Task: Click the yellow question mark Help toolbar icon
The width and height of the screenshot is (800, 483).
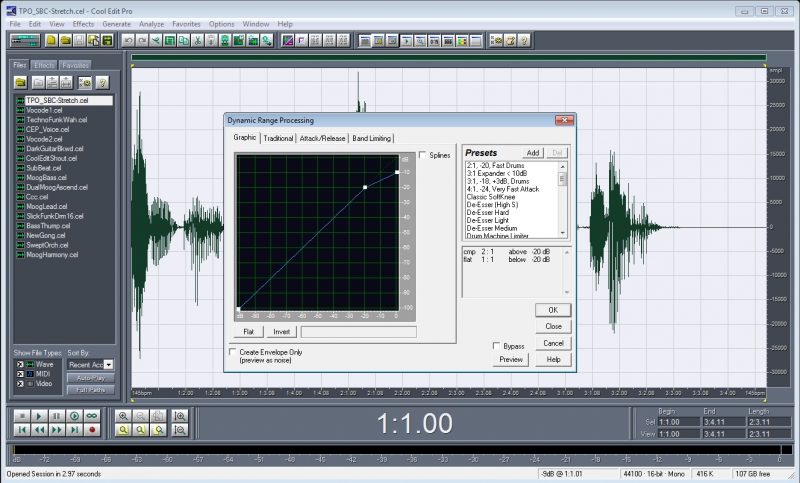Action: (524, 40)
